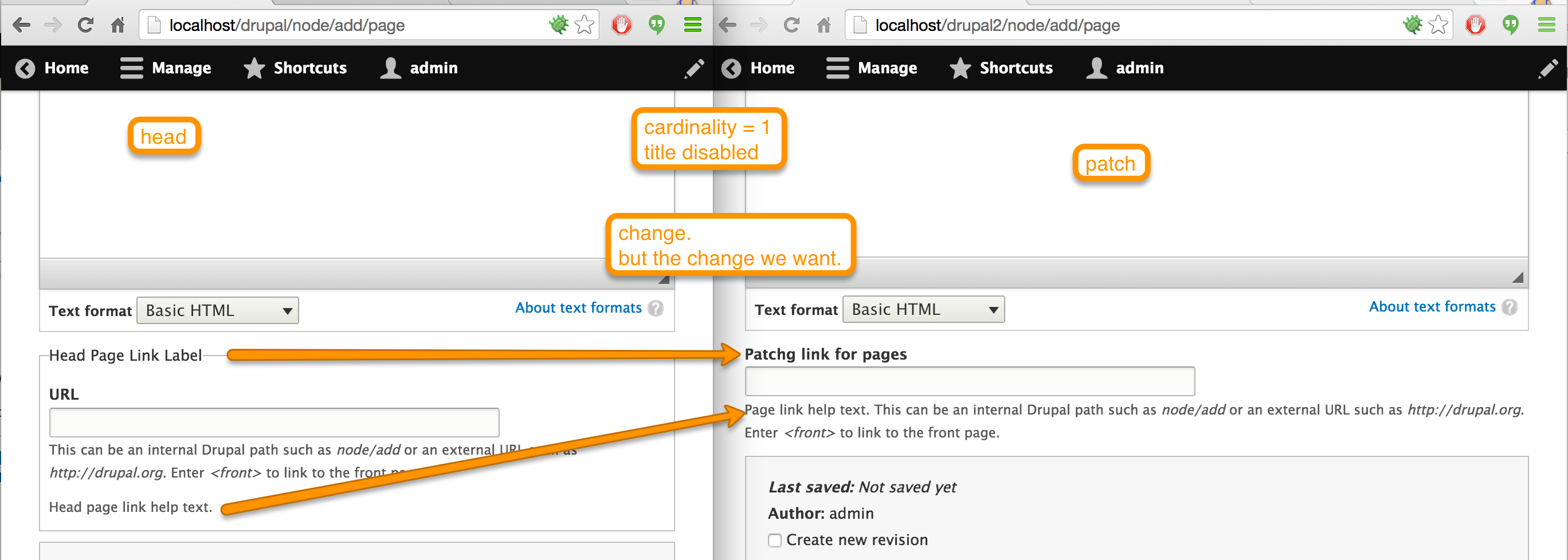Open red stop-hand extension in right browser
This screenshot has width=1568, height=560.
coord(1476,25)
